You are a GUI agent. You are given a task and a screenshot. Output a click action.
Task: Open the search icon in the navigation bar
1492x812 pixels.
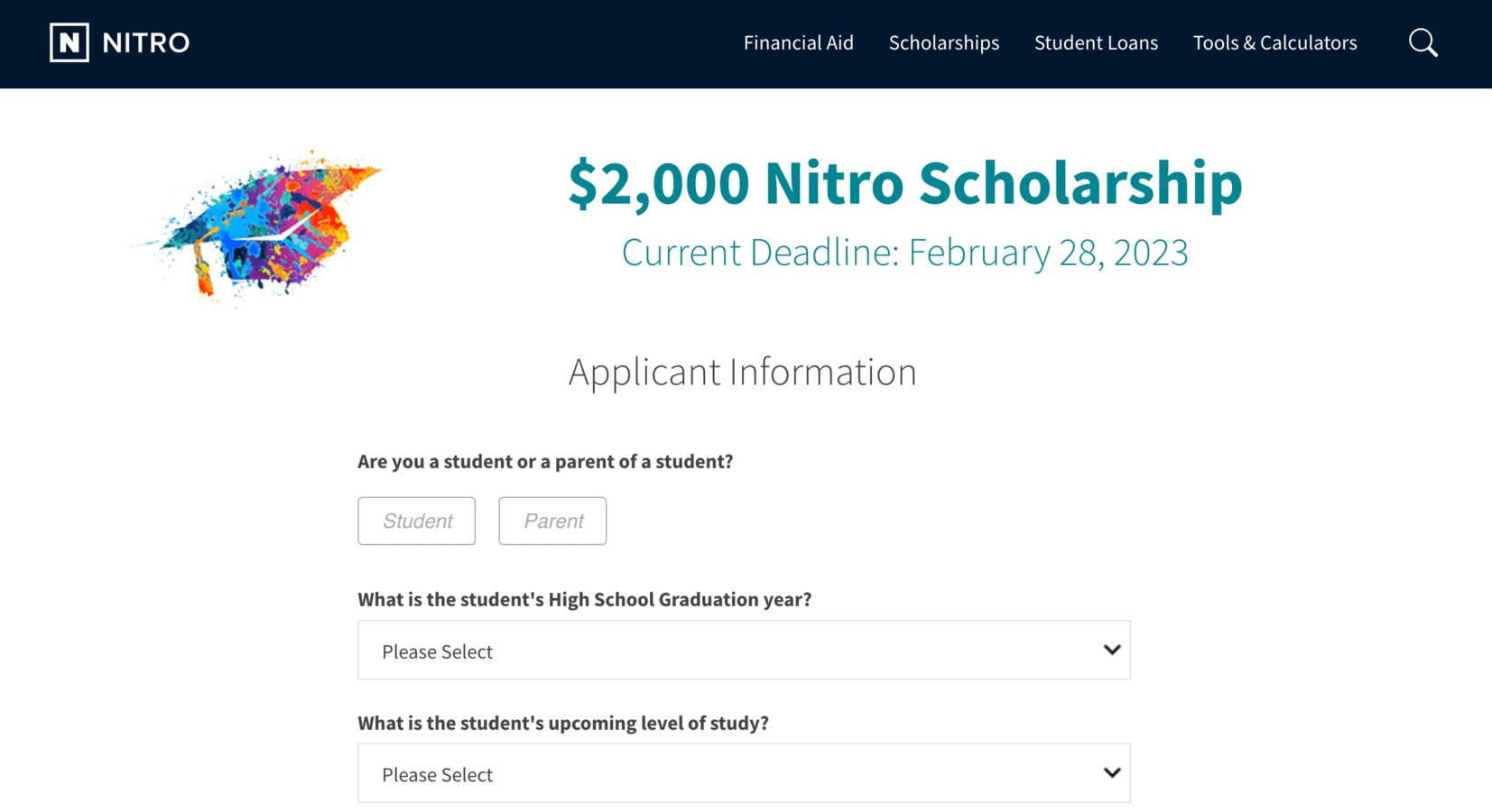[1422, 42]
